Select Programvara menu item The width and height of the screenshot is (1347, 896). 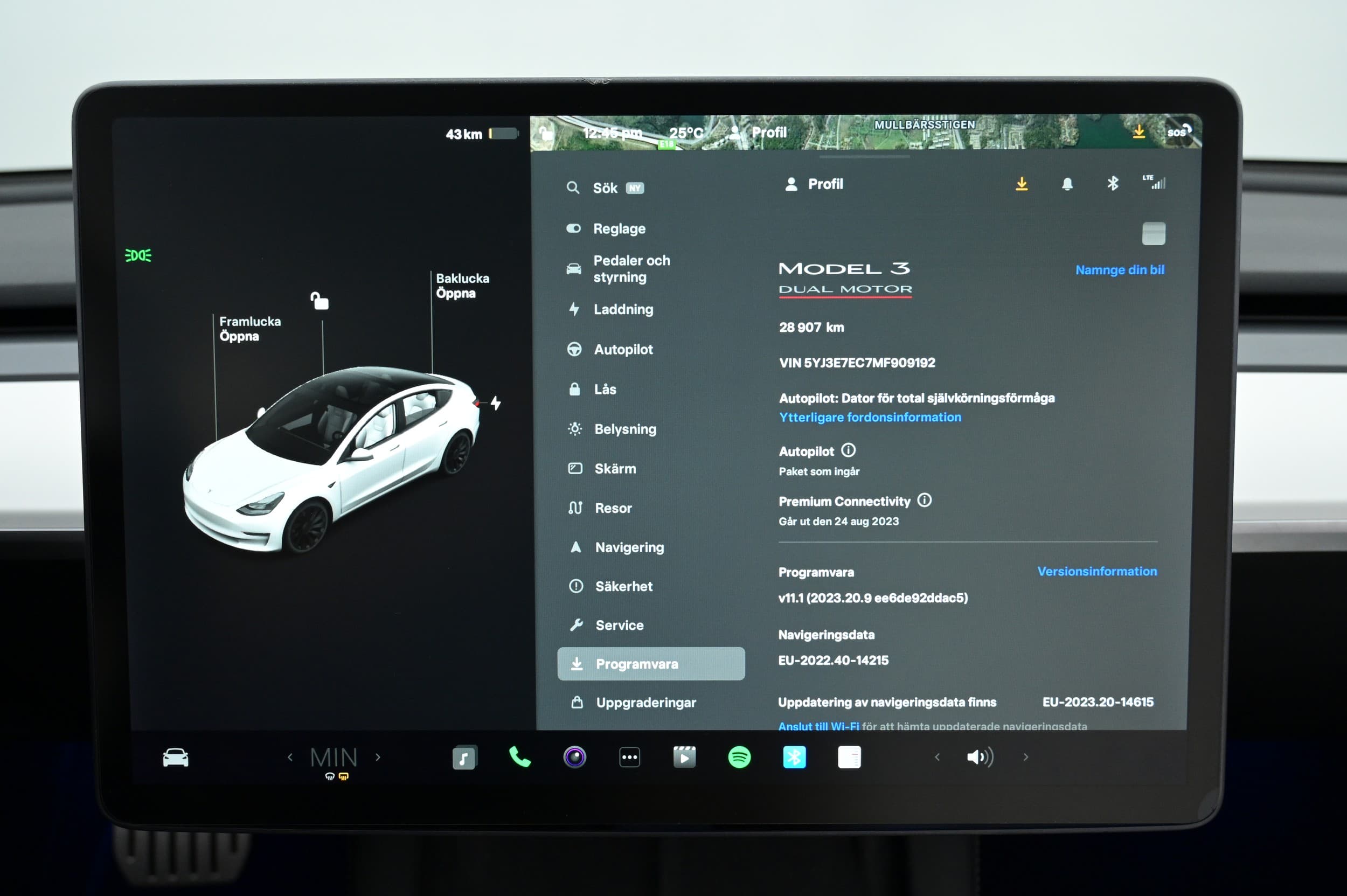click(x=651, y=663)
